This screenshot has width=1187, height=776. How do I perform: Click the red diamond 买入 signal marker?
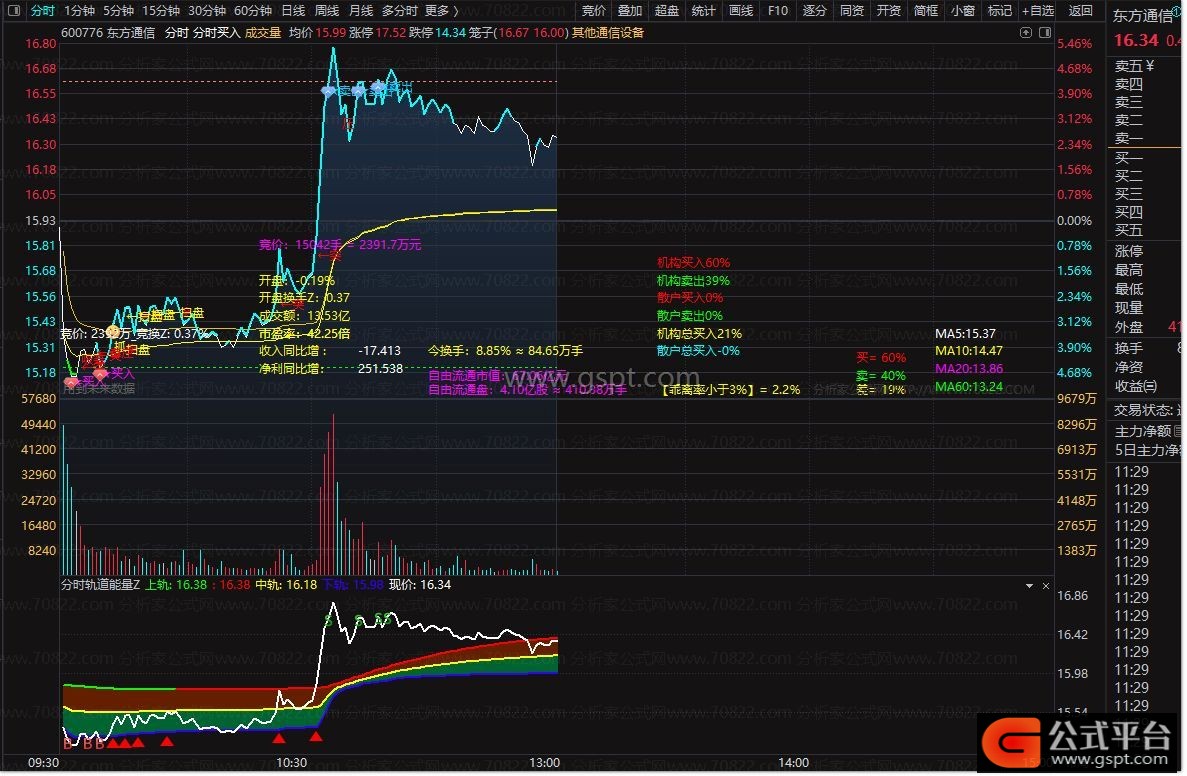[x=100, y=374]
